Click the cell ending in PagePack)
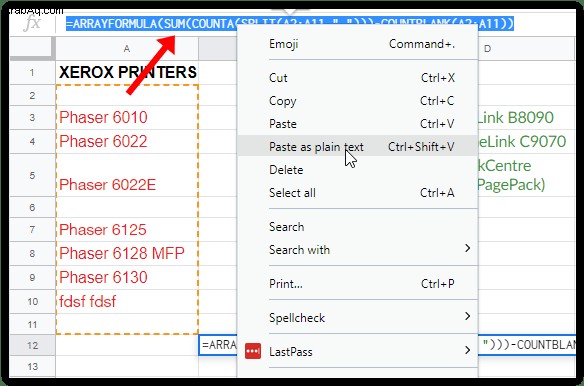Screen dimensions: 584x386 526,175
